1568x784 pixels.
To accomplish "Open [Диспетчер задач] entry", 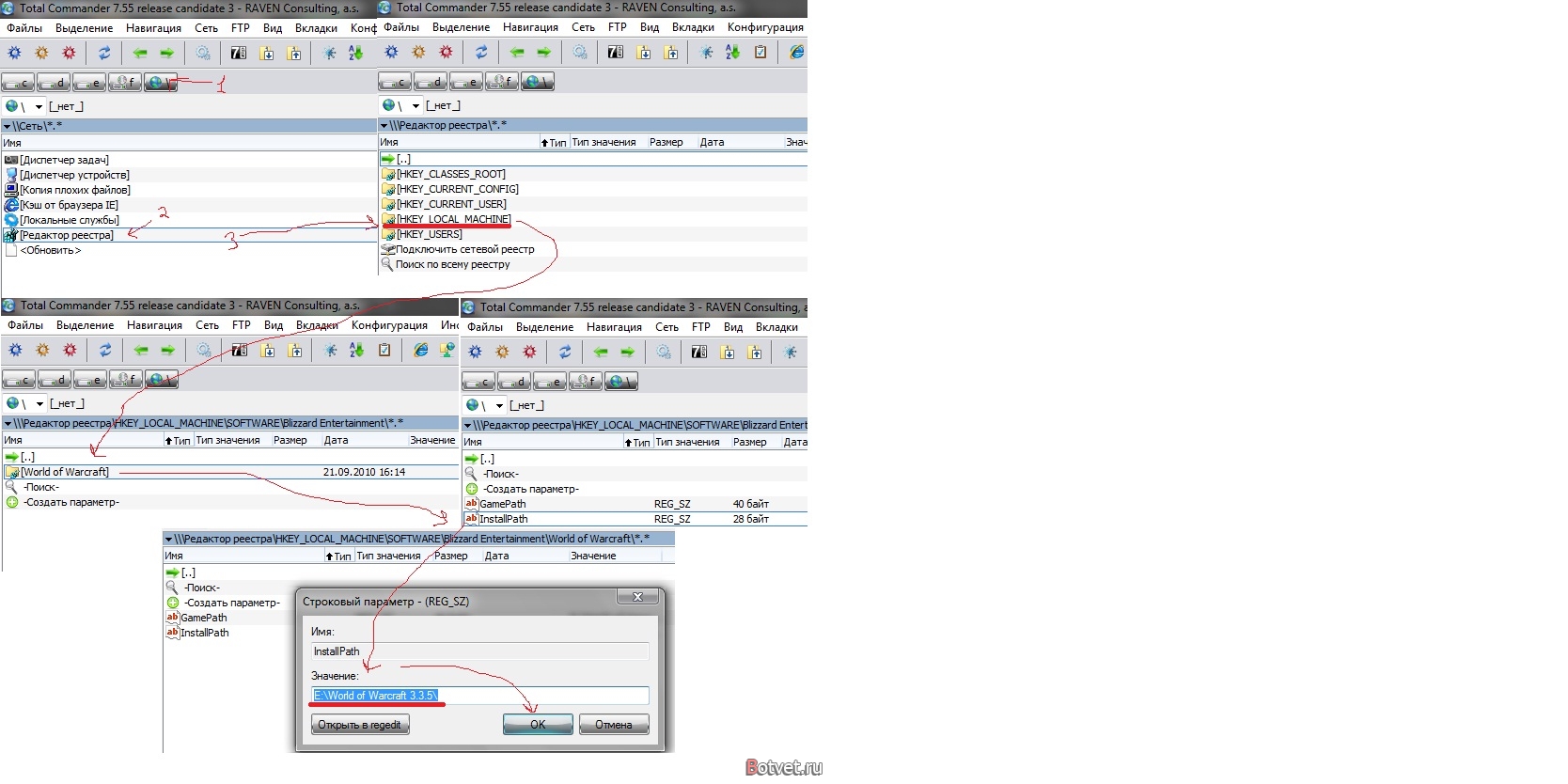I will (x=65, y=160).
